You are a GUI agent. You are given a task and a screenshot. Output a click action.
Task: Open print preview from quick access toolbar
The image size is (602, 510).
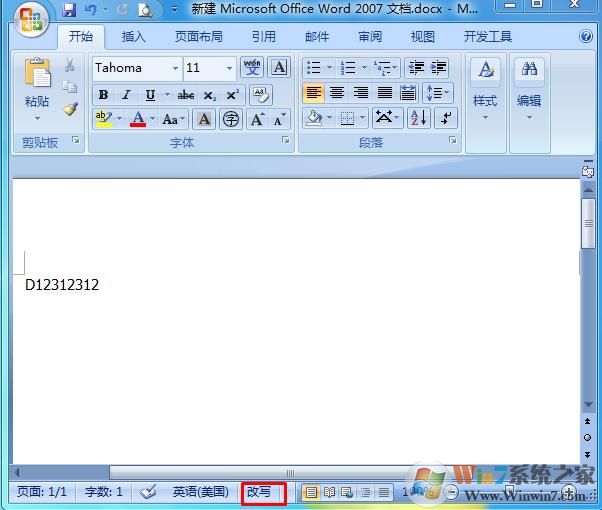146,10
